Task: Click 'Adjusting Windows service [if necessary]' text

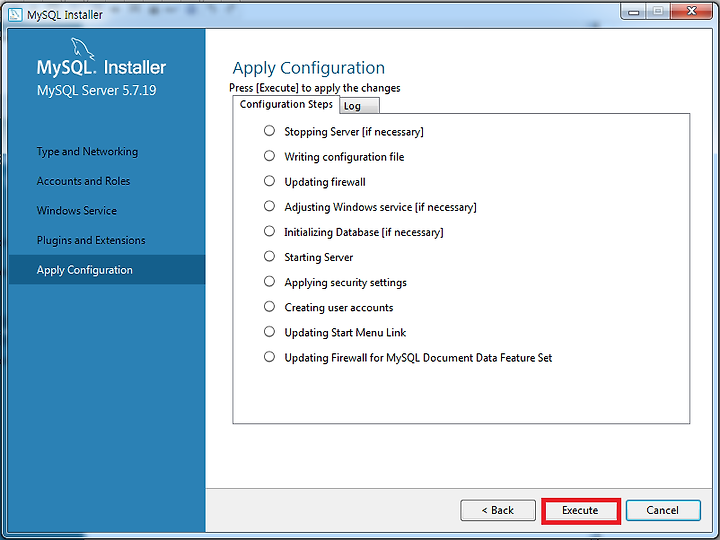Action: coord(380,207)
